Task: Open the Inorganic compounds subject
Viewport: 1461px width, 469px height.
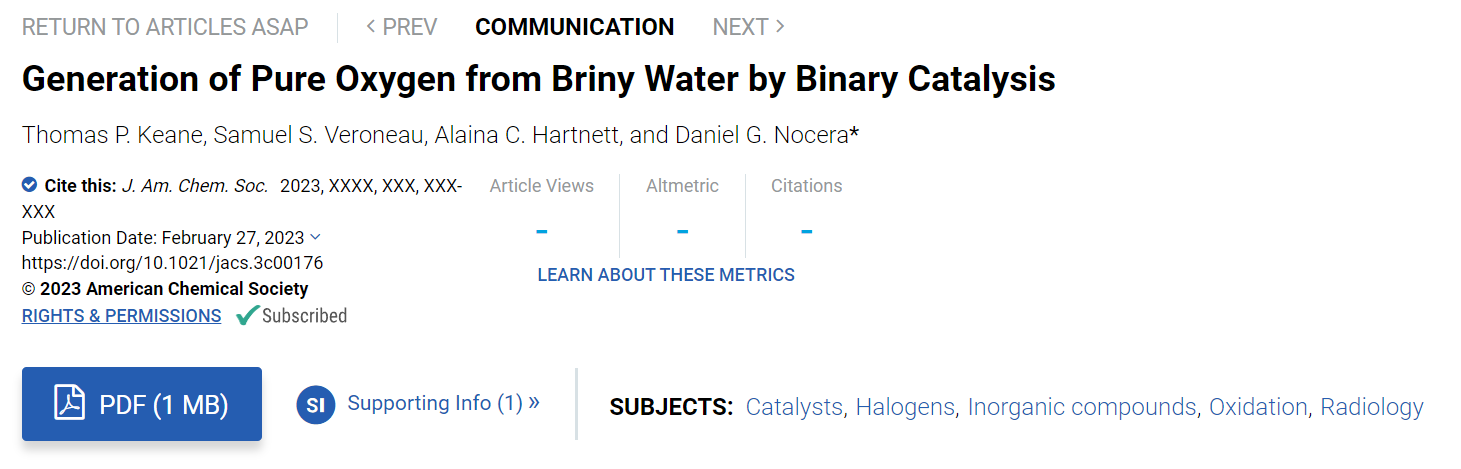Action: coord(1081,407)
